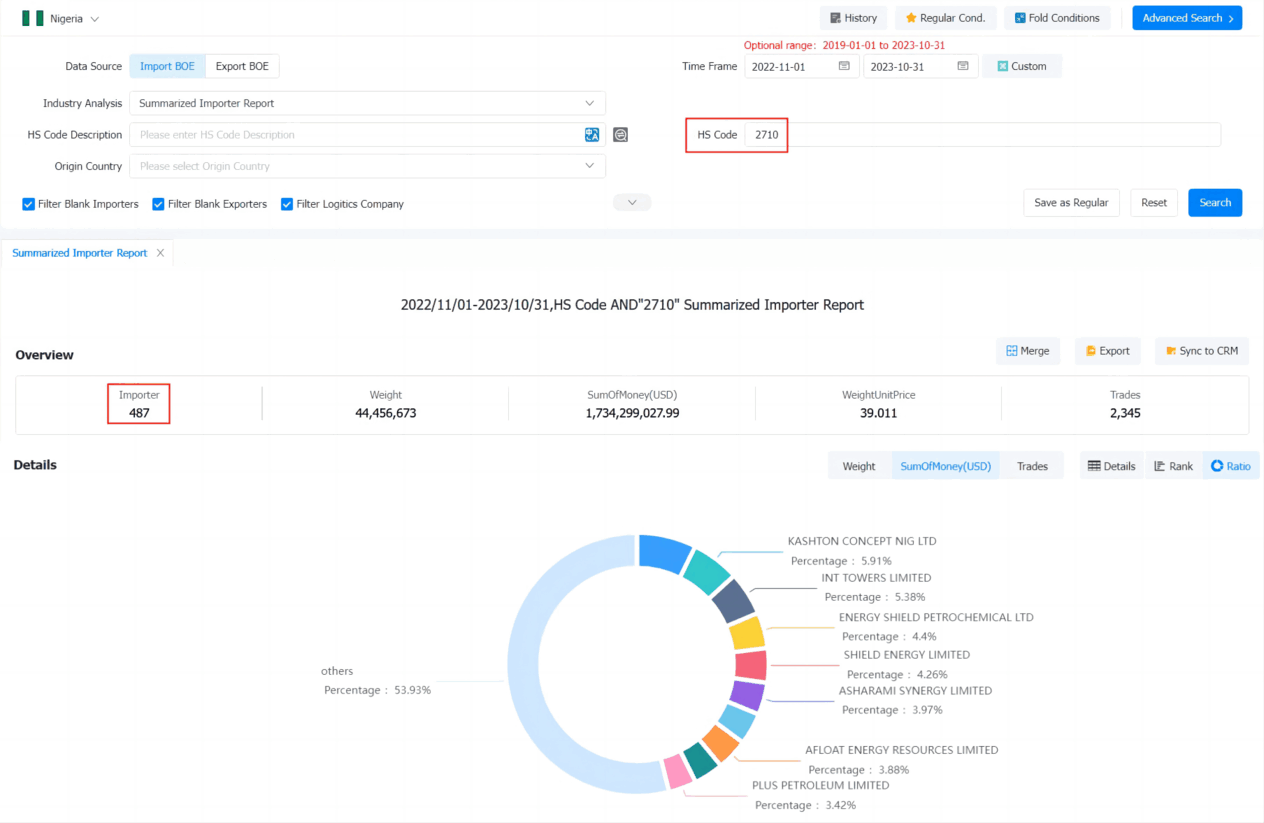Click the Weight value 44,456,673

pos(386,413)
